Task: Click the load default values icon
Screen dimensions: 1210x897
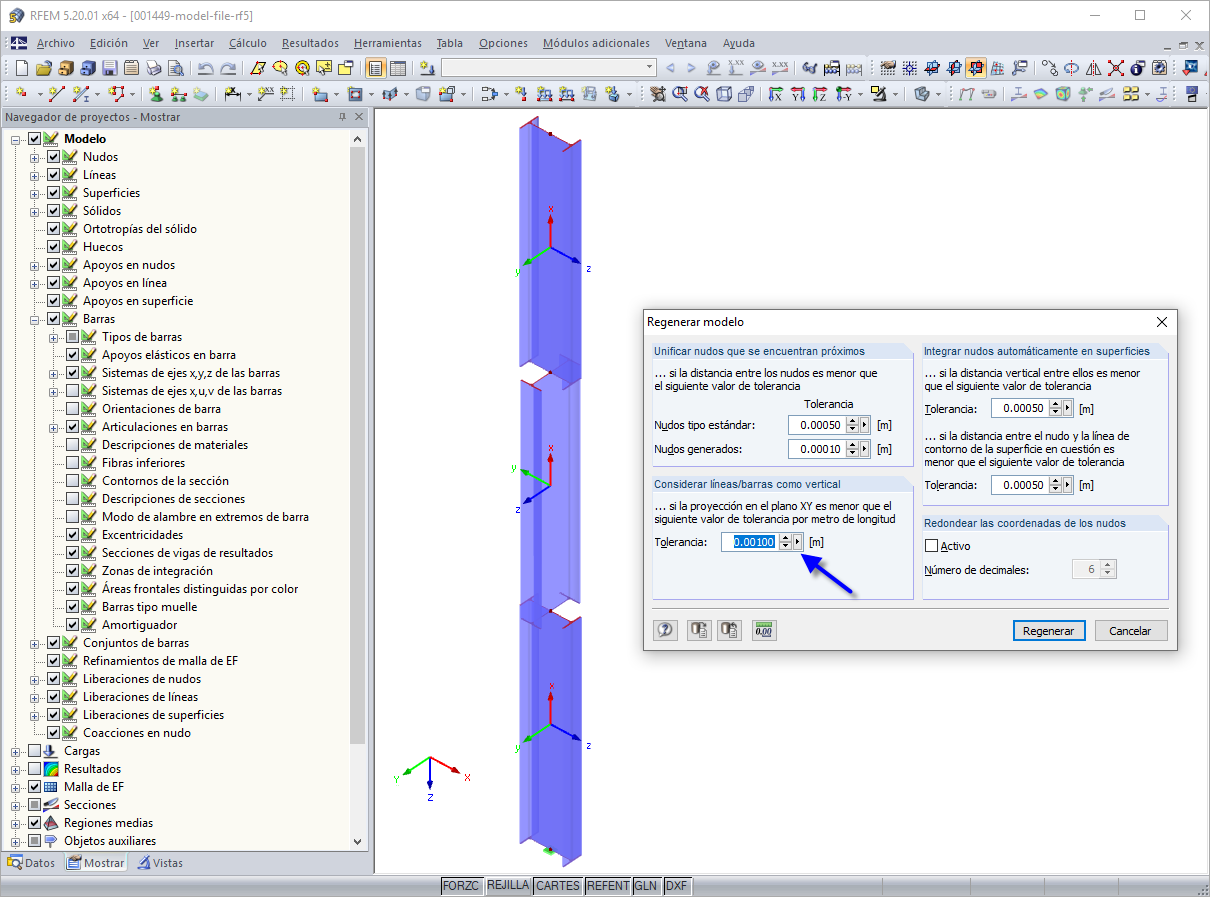Action: [699, 631]
